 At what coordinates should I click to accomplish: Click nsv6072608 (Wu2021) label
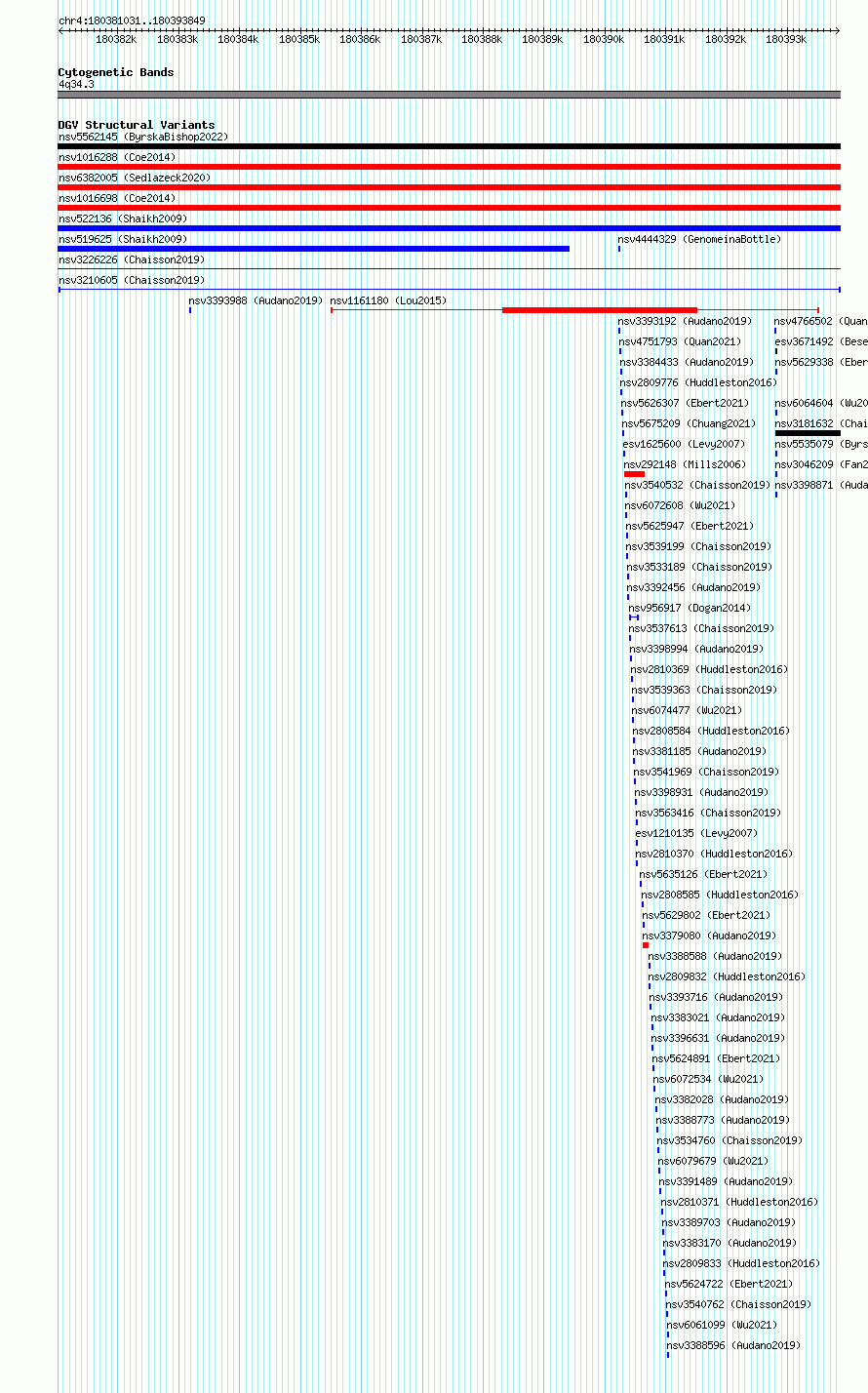pyautogui.click(x=681, y=506)
